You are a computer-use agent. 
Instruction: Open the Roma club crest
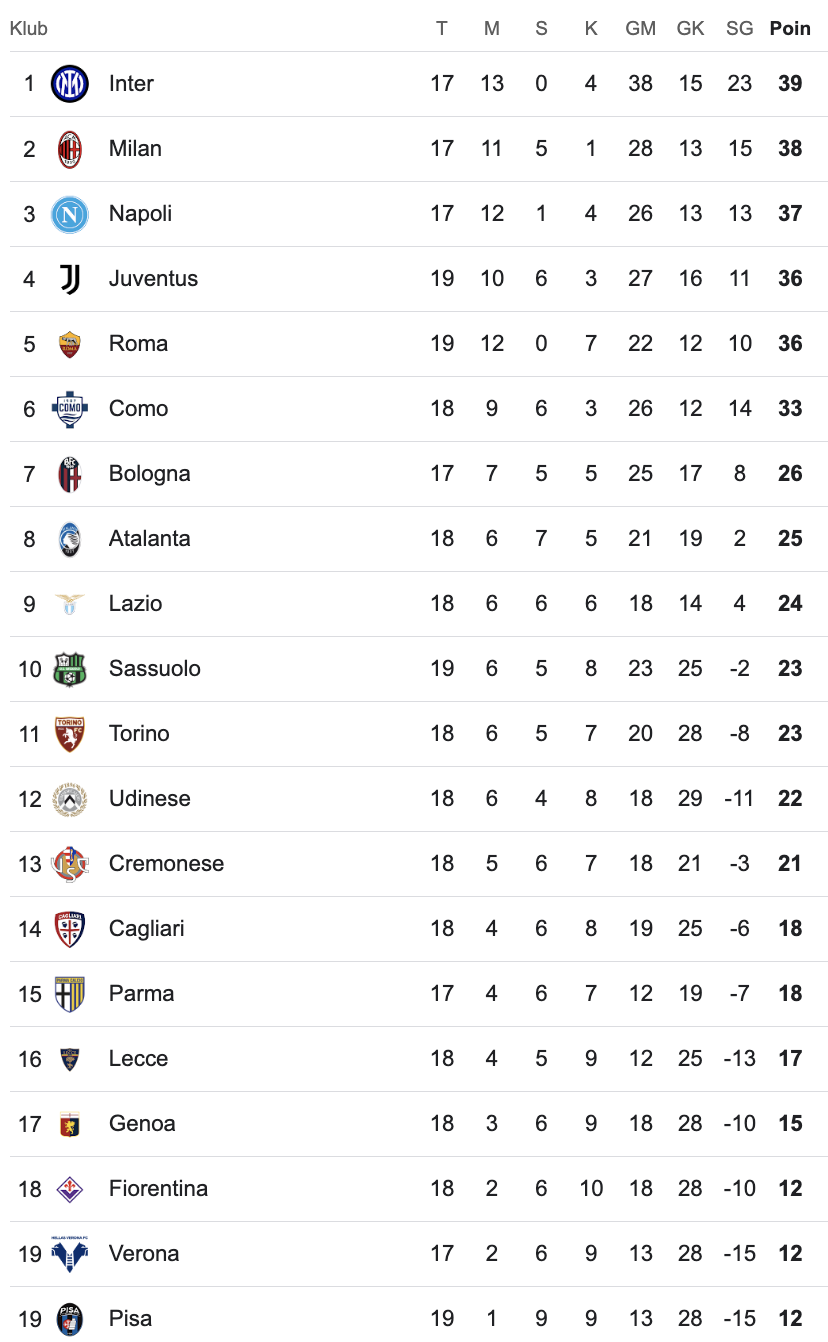(70, 344)
